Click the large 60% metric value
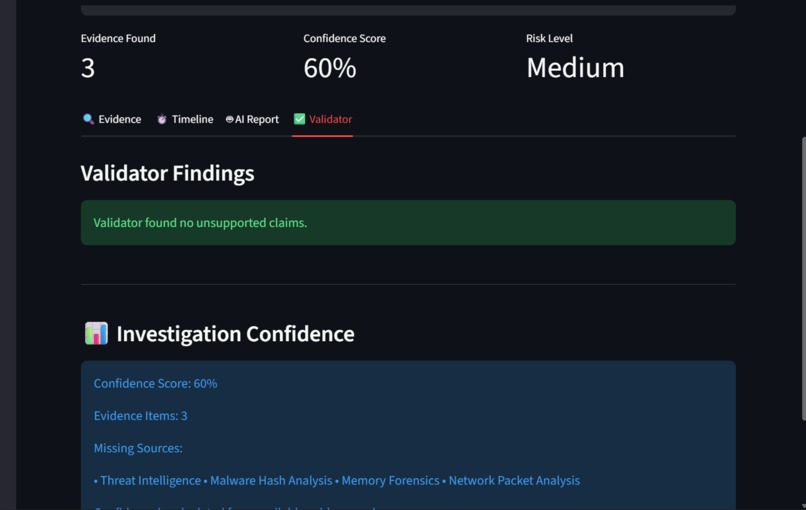Viewport: 806px width, 510px height. (329, 67)
